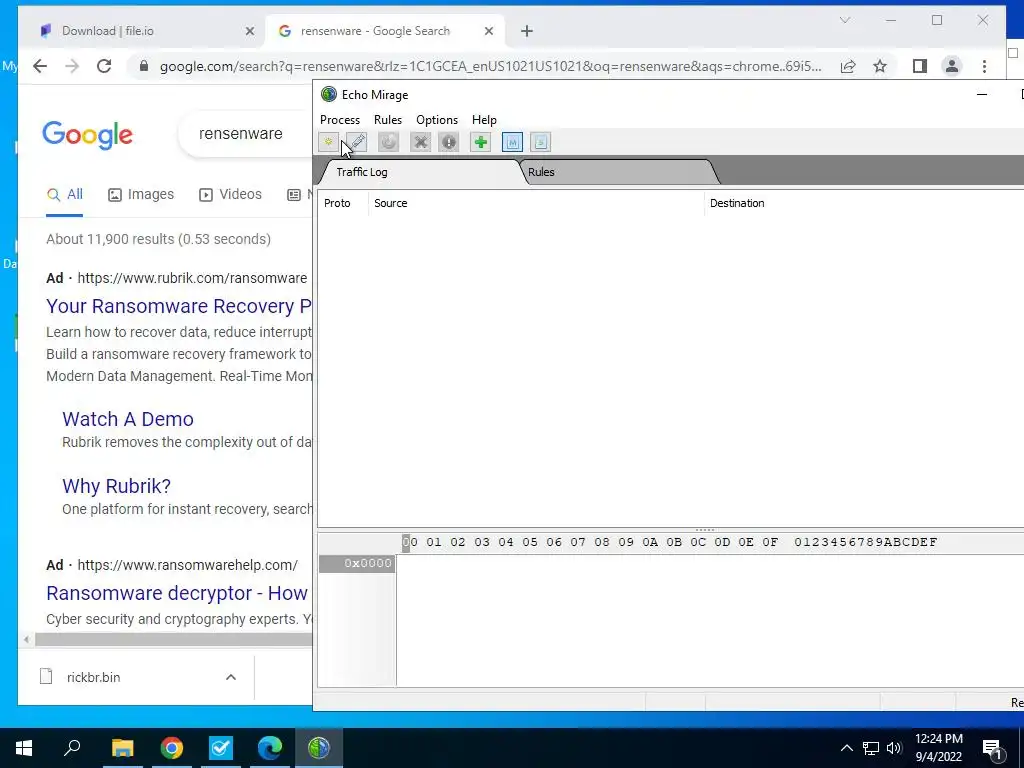Click the network status tray icon
Screen dimensions: 1024x768
click(871, 748)
